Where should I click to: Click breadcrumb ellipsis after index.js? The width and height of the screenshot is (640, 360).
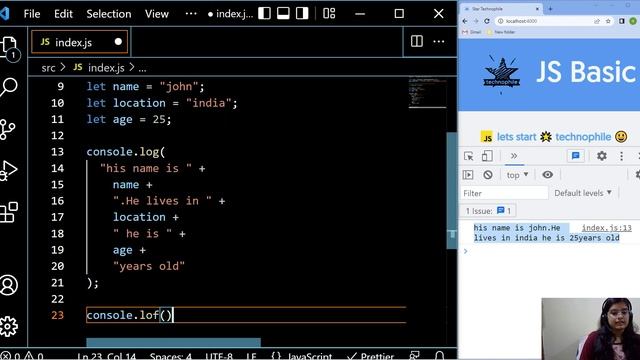[x=142, y=68]
